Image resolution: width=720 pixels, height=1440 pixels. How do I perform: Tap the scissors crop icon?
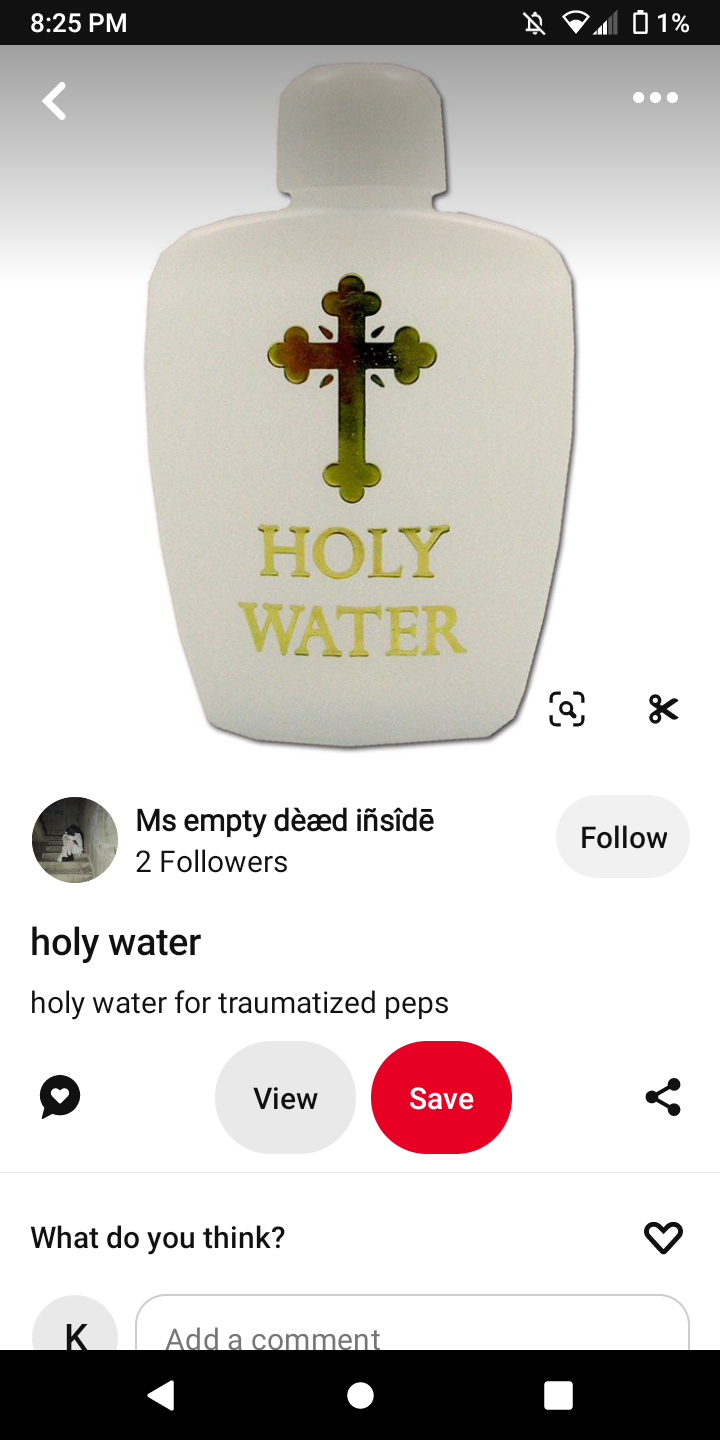[663, 709]
